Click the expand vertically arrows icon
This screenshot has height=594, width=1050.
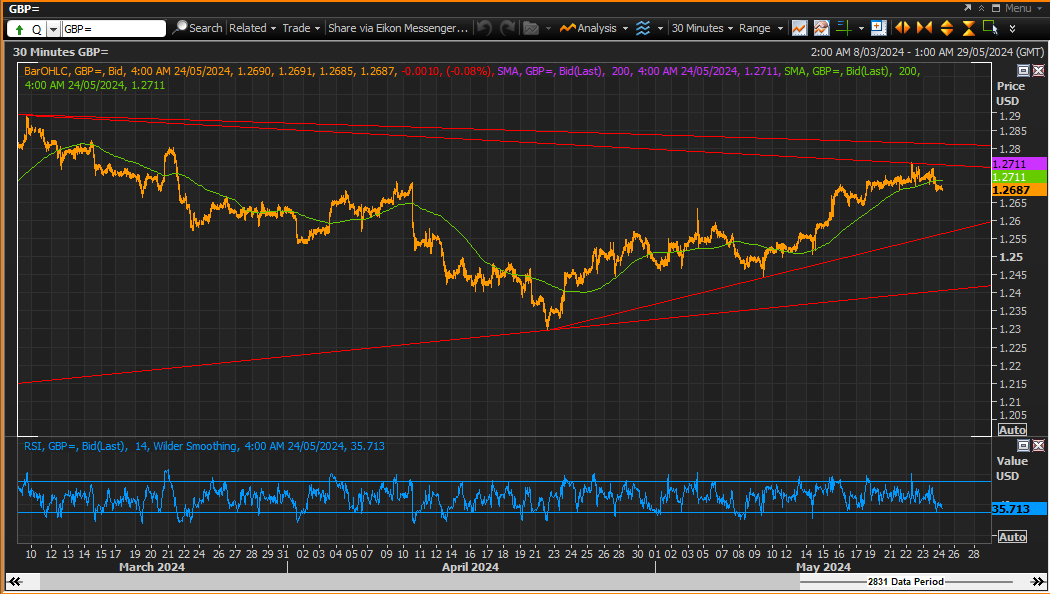click(x=947, y=28)
